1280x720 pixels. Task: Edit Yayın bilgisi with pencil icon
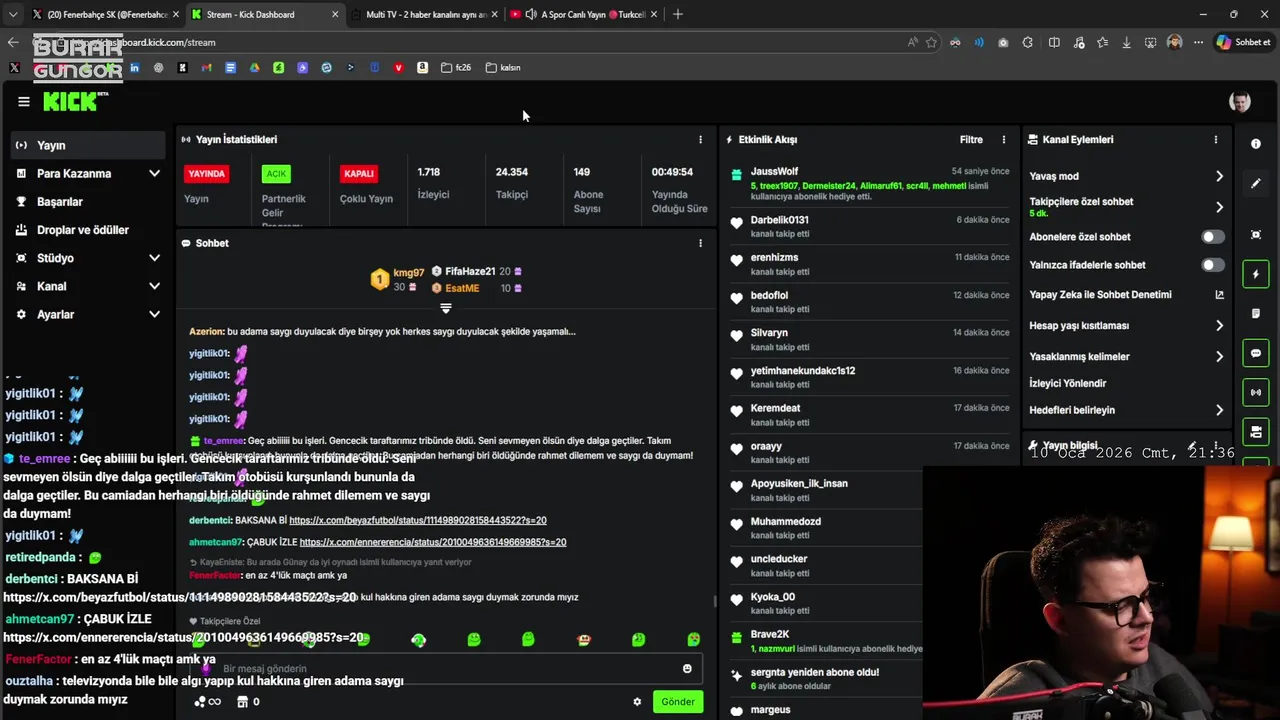(1192, 446)
